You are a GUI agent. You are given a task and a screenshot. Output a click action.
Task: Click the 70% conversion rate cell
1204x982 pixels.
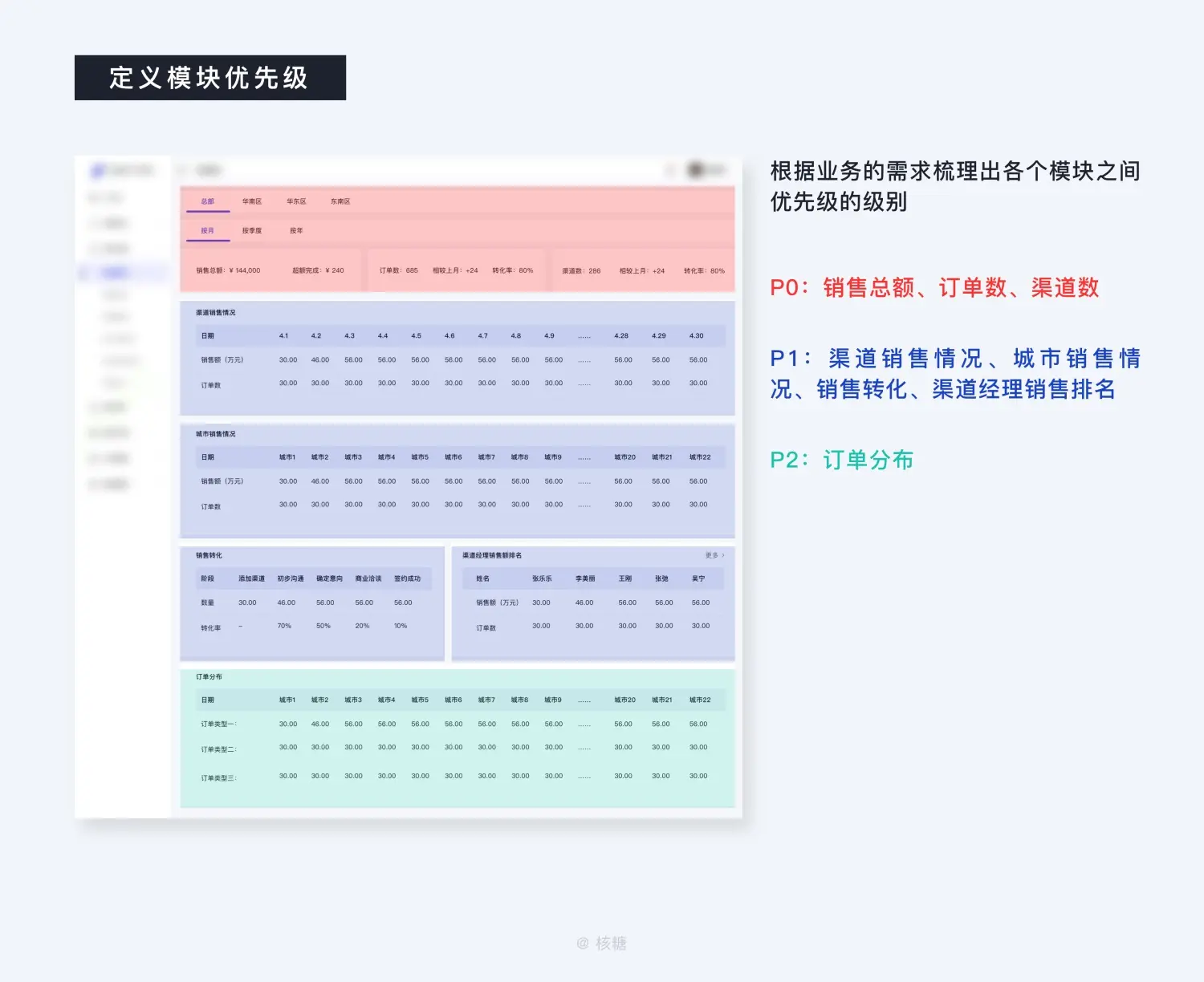(284, 626)
